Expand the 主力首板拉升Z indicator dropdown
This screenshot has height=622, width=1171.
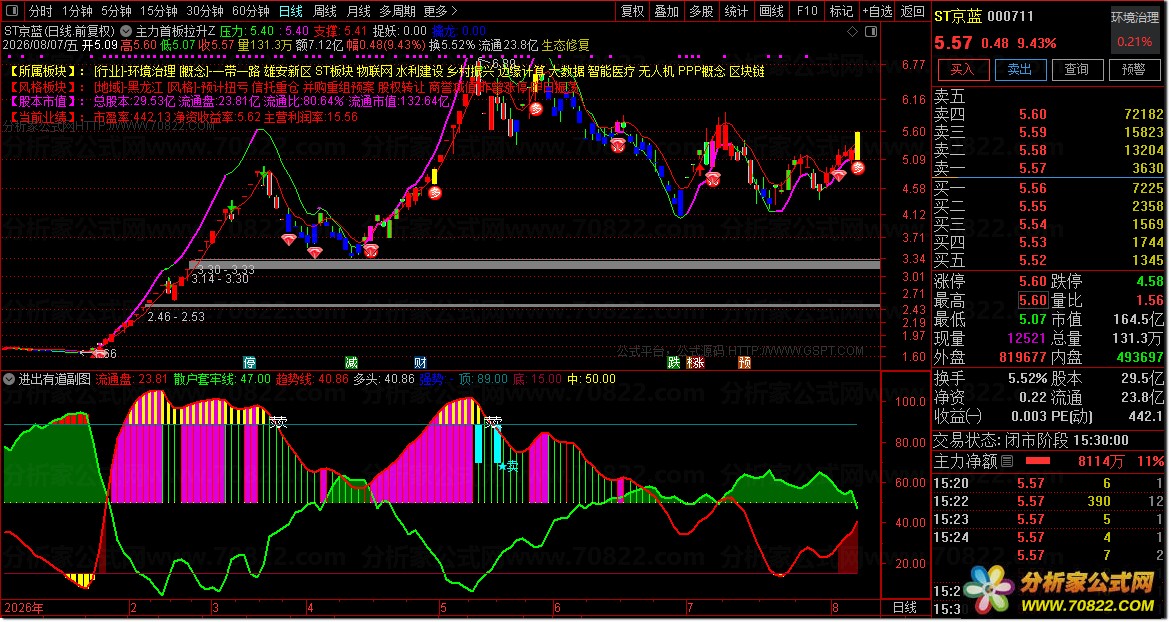click(x=126, y=31)
